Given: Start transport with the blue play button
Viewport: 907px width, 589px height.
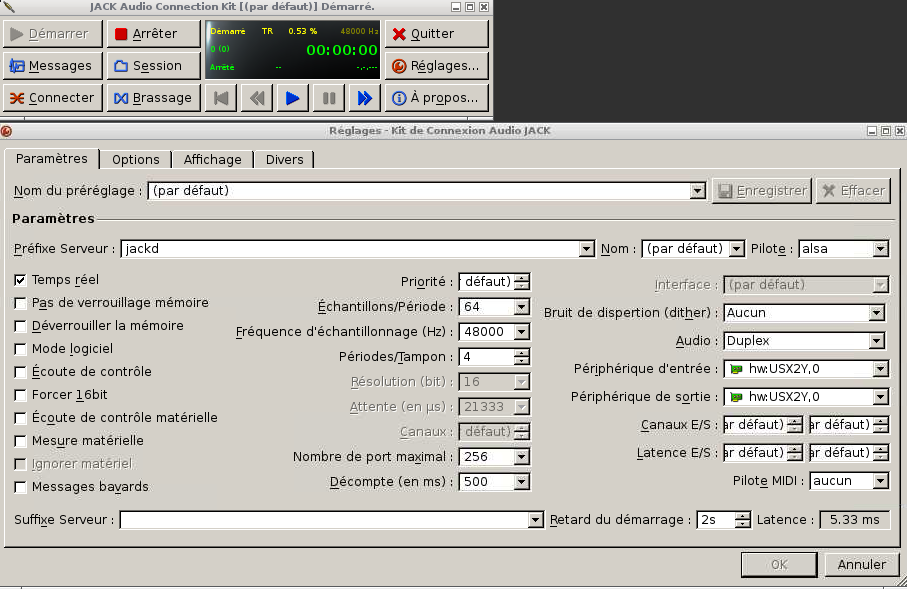Looking at the screenshot, I should click(293, 98).
